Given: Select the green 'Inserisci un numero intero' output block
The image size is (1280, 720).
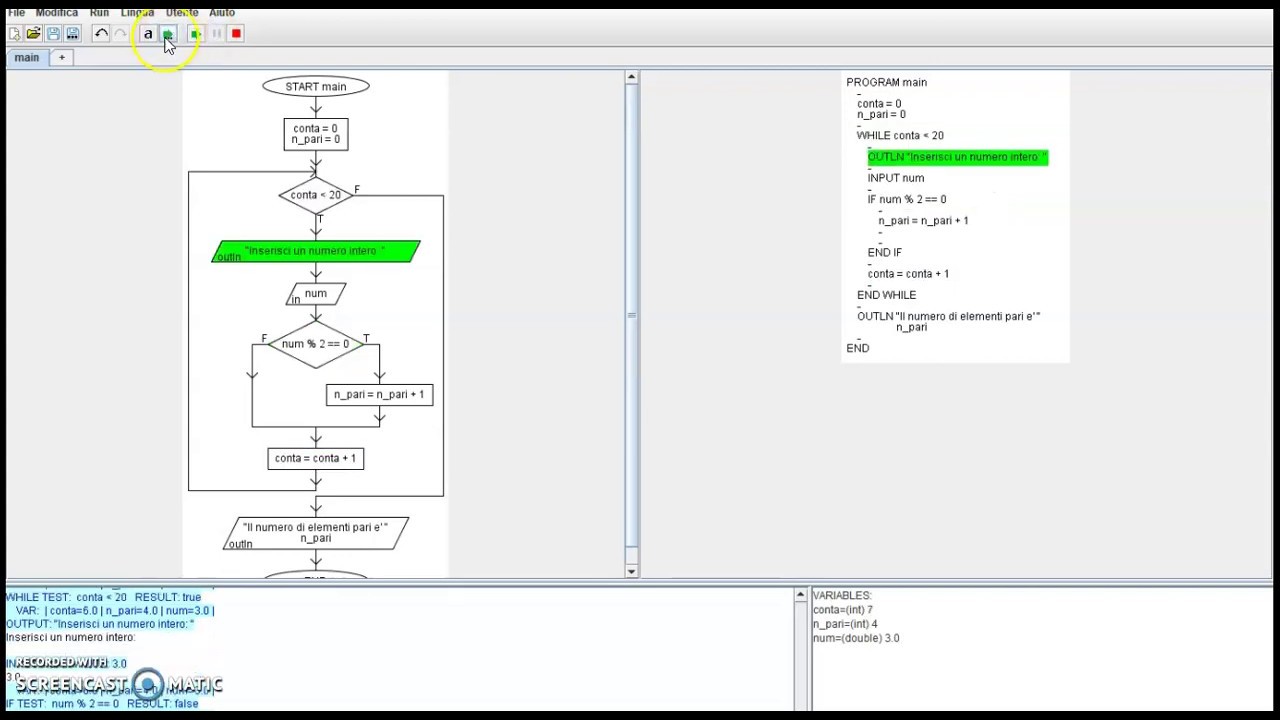Looking at the screenshot, I should click(x=316, y=251).
